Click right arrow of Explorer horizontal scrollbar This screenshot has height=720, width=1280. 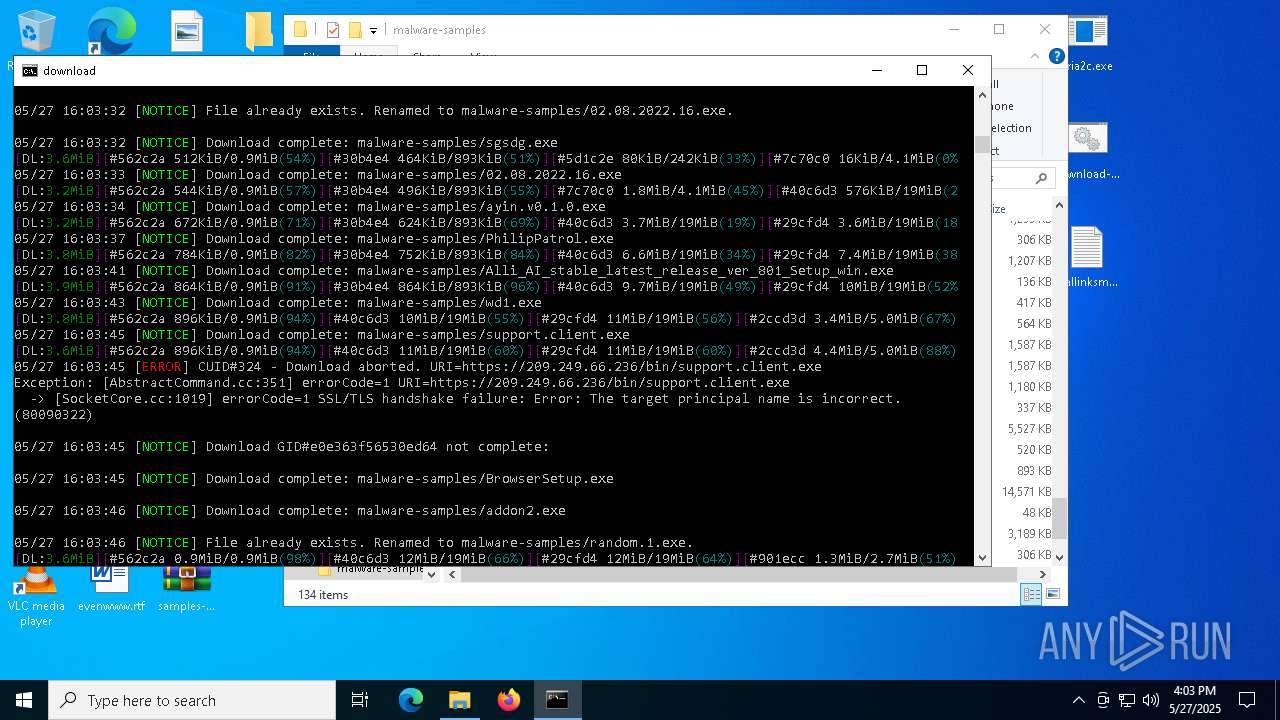click(1042, 574)
